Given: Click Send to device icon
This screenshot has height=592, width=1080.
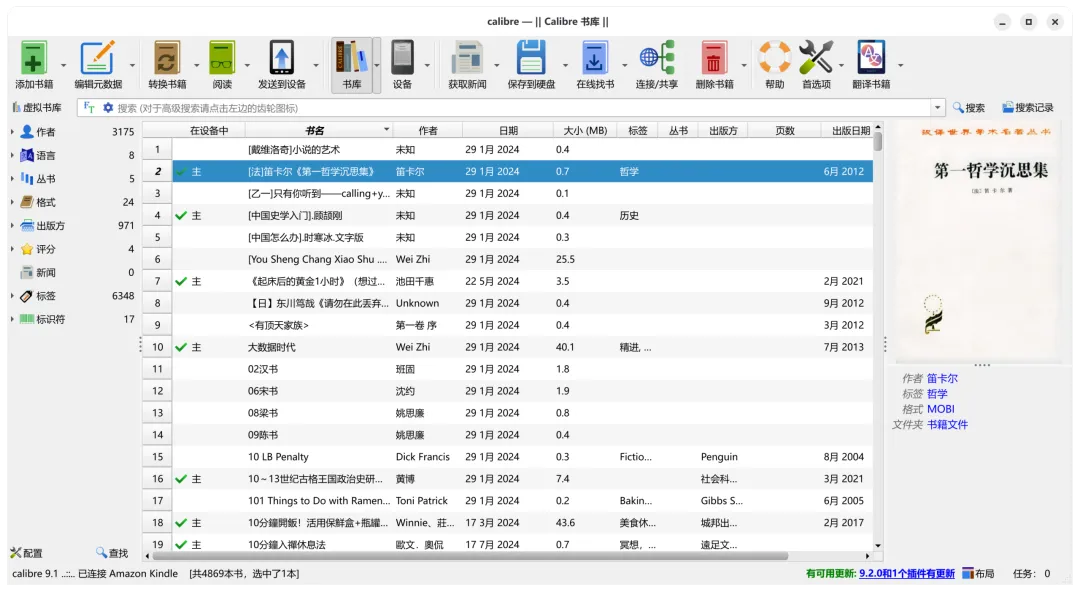Looking at the screenshot, I should click(282, 58).
